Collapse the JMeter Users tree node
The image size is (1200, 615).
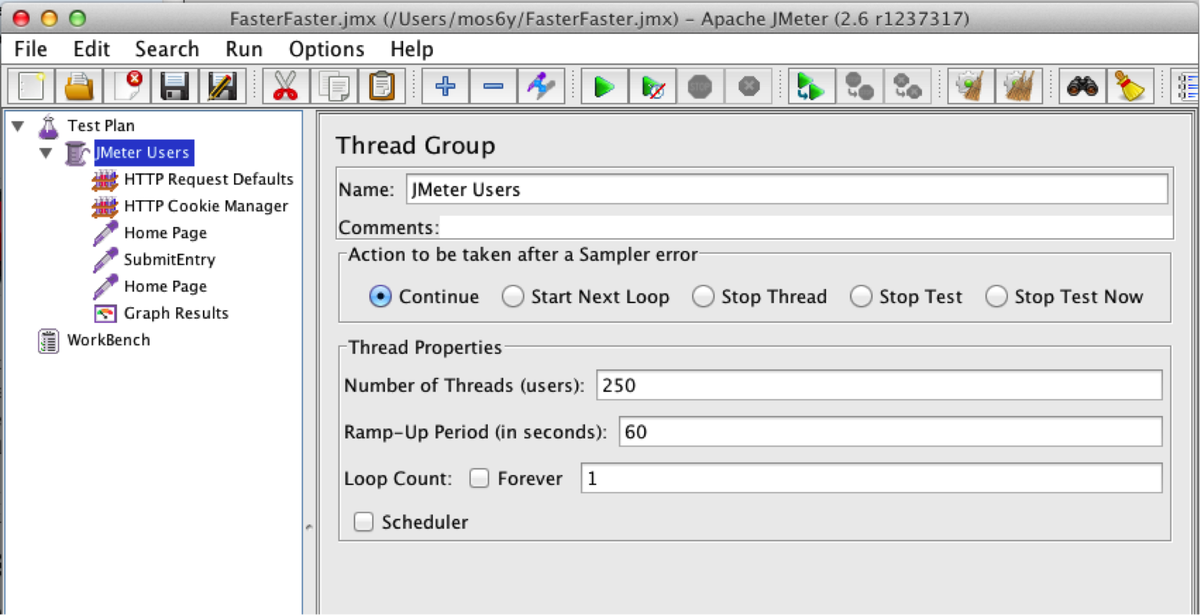pyautogui.click(x=45, y=153)
